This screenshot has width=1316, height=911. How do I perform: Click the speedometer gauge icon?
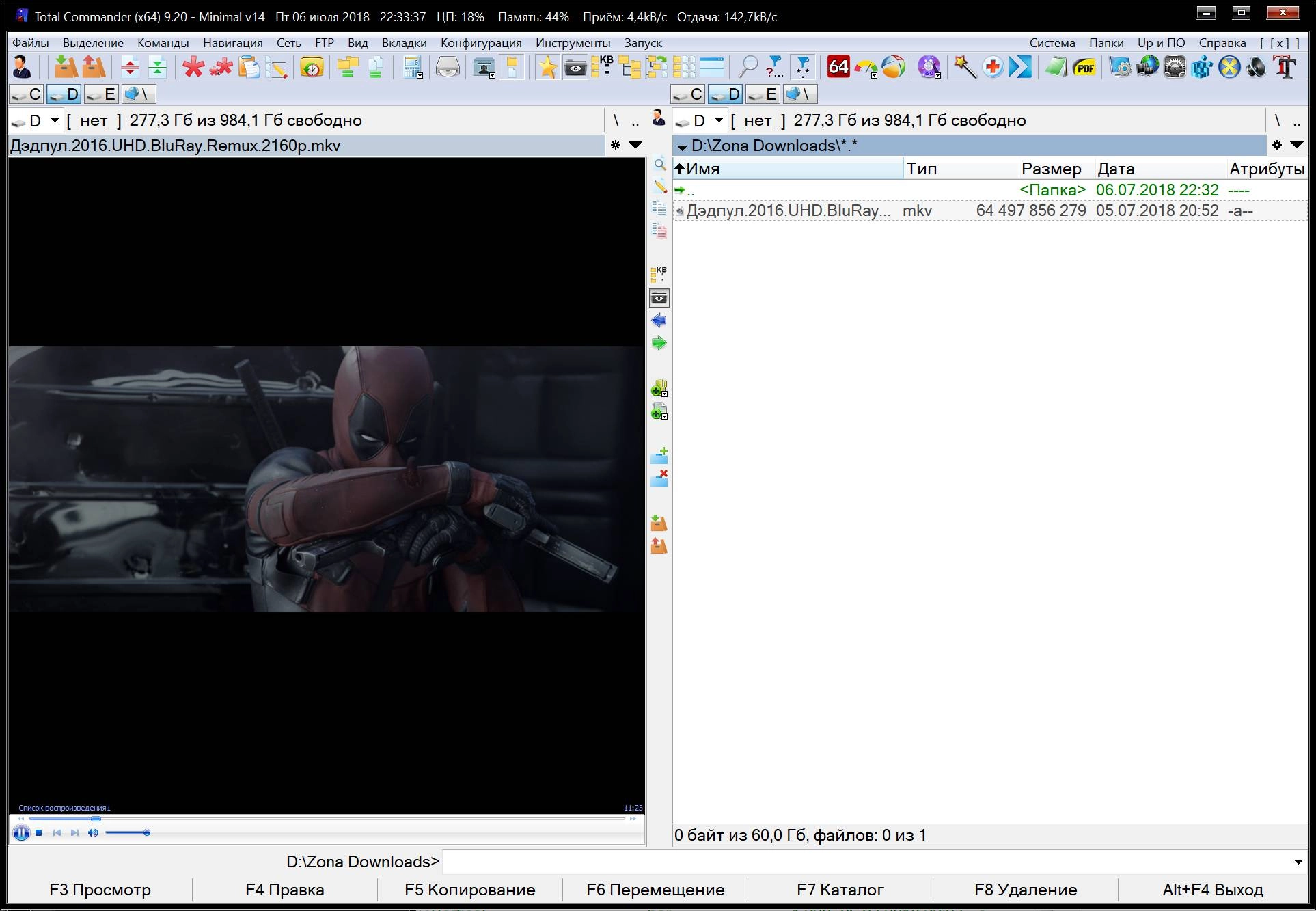tap(865, 67)
